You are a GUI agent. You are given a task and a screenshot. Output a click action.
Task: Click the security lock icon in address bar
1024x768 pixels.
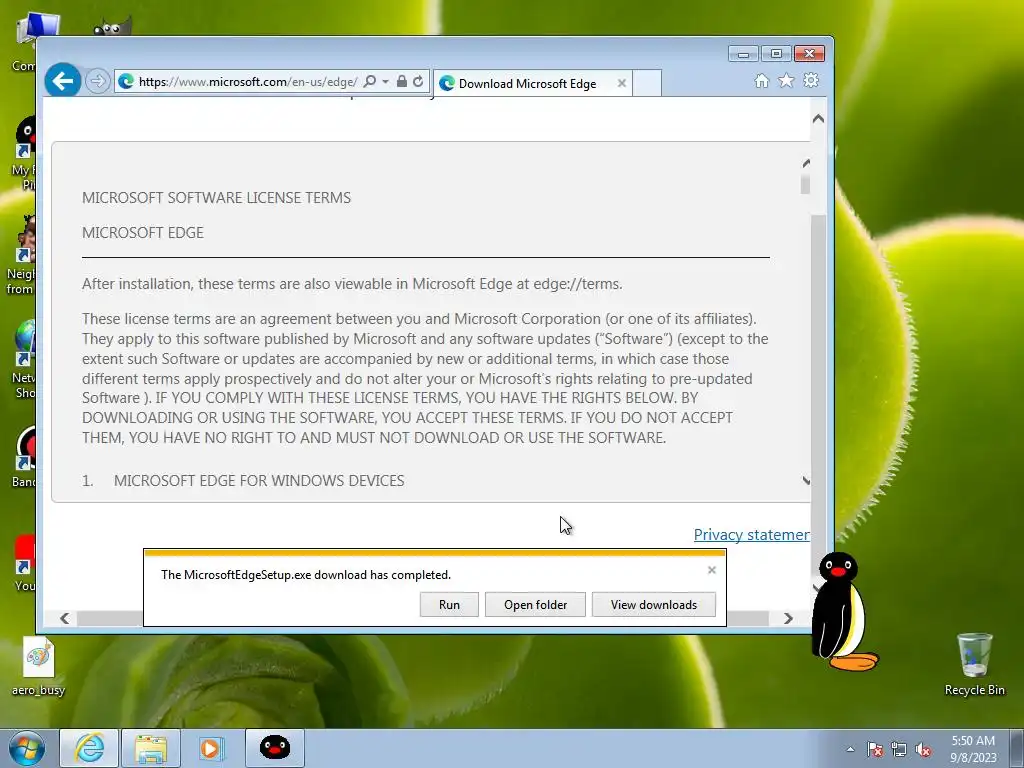point(402,82)
